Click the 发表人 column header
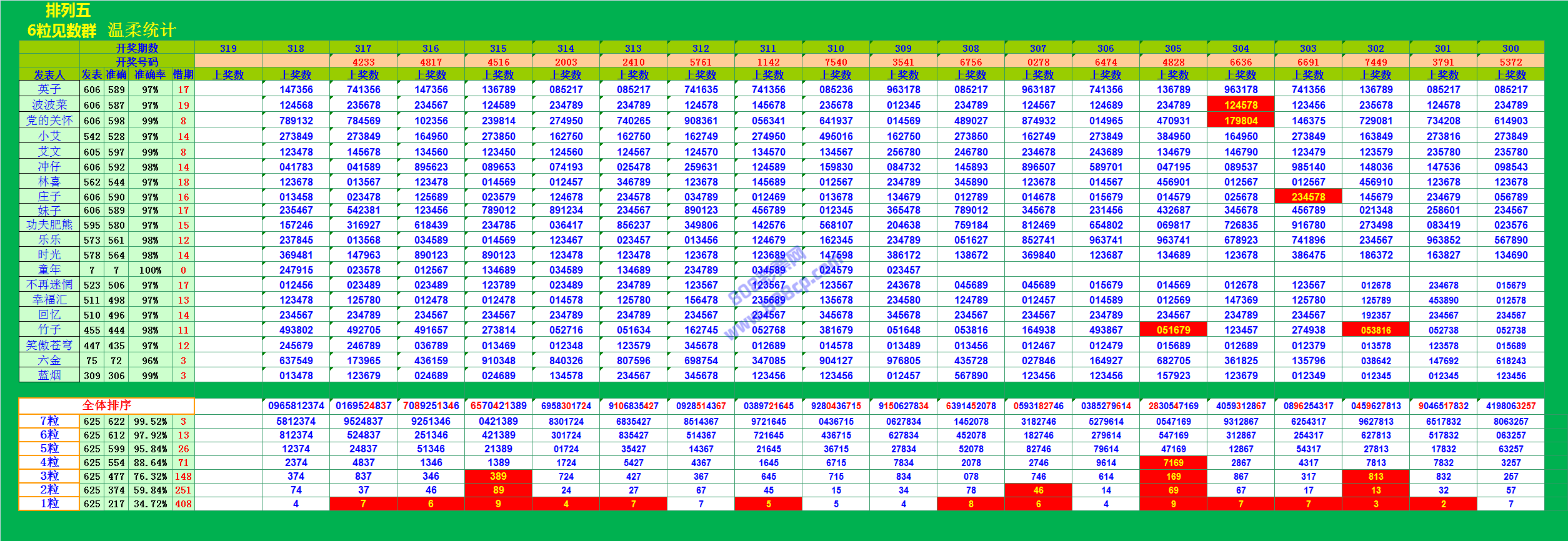 pyautogui.click(x=49, y=75)
